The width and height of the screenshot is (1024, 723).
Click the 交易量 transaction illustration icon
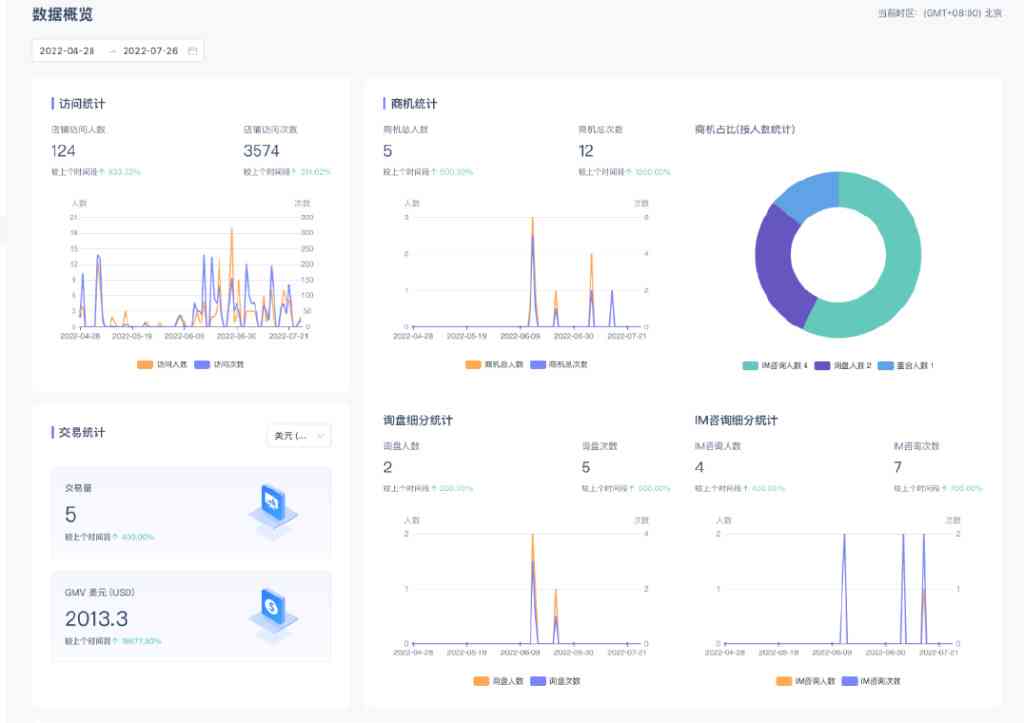pyautogui.click(x=272, y=508)
